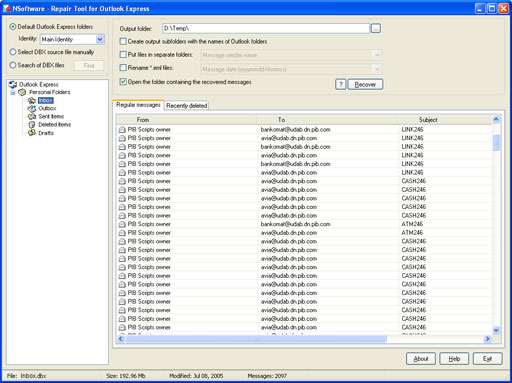The width and height of the screenshot is (512, 383).
Task: Click second ATM246 subject cell
Action: coord(412,233)
